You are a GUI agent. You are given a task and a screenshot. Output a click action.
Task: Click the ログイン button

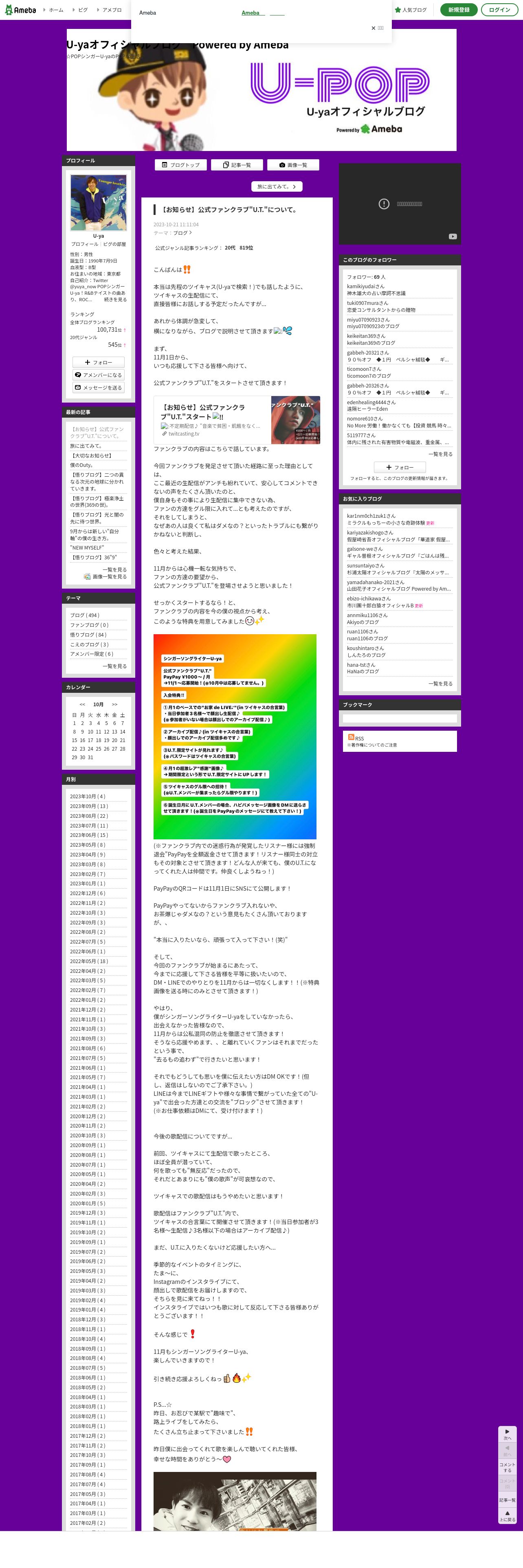pos(499,10)
